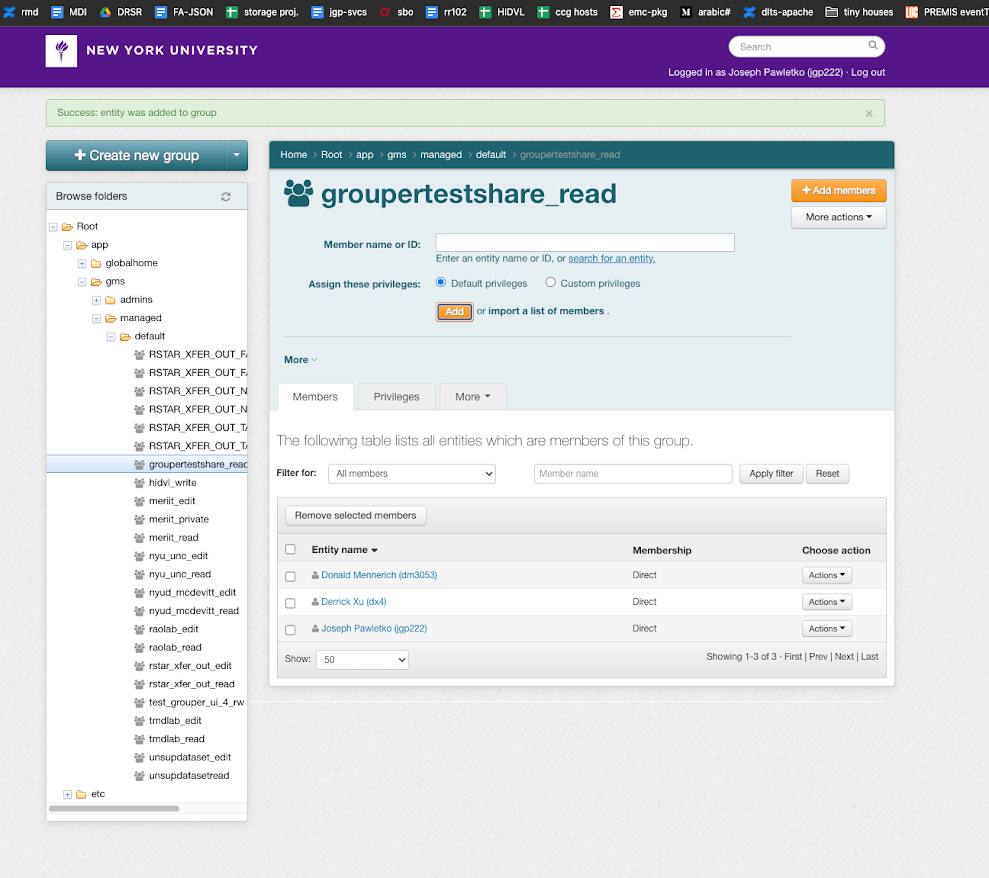Image resolution: width=989 pixels, height=878 pixels.
Task: Click the hidvl_write group icon
Action: point(139,483)
